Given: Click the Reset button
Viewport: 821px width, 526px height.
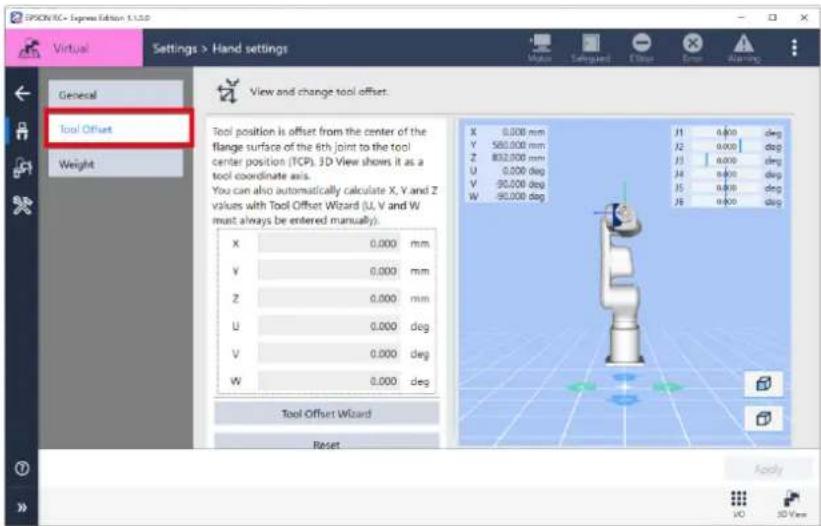Looking at the screenshot, I should click(x=327, y=441).
